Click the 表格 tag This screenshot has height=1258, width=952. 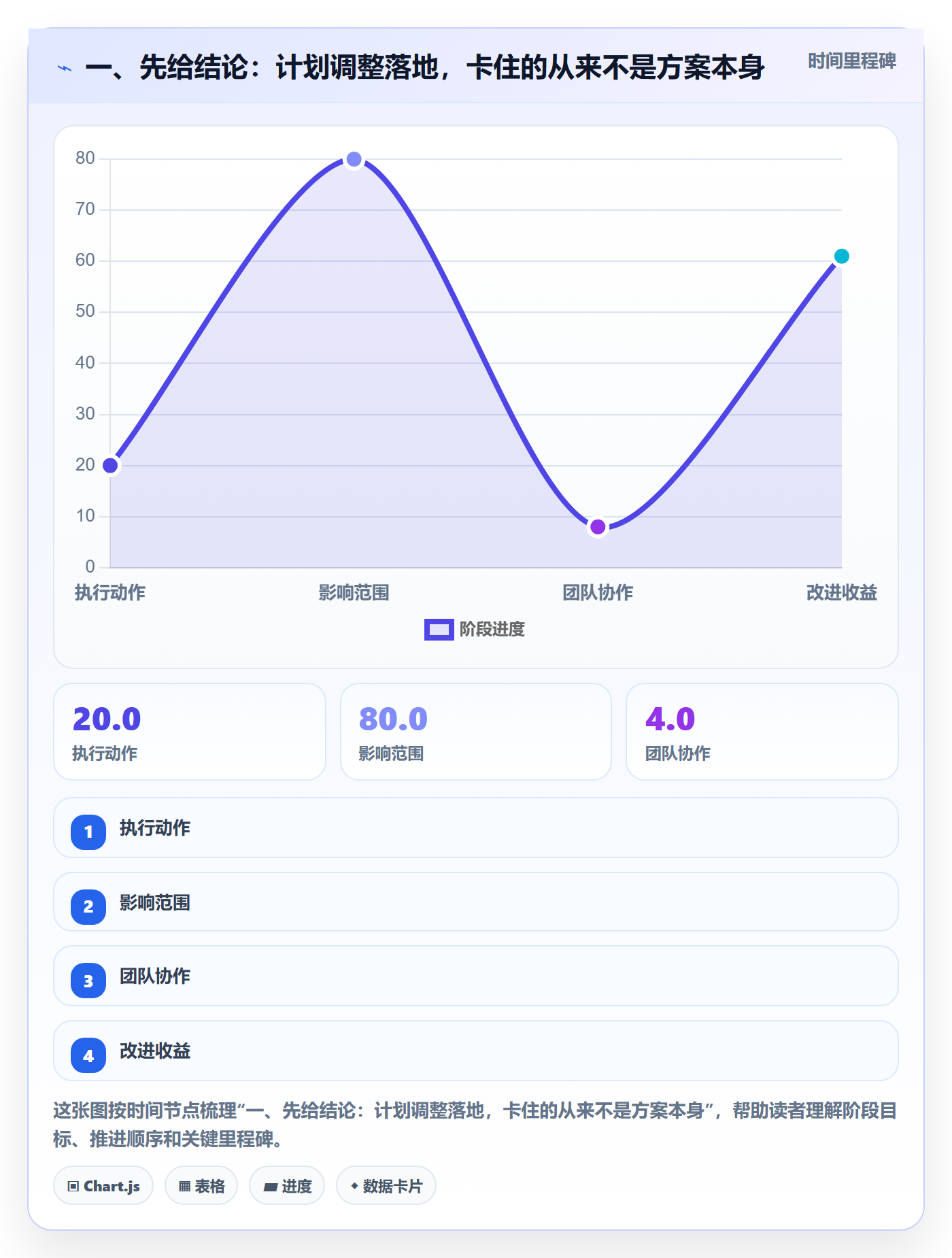(x=201, y=1186)
